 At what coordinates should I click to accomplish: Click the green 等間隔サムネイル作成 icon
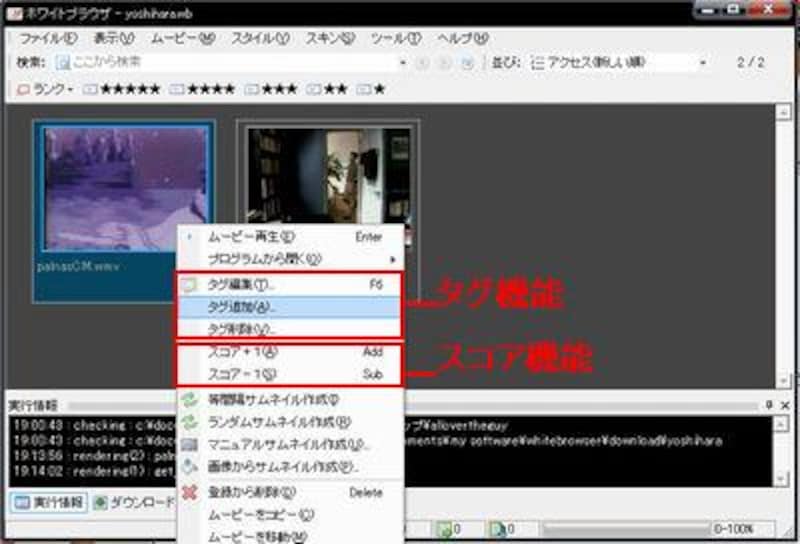pyautogui.click(x=189, y=400)
